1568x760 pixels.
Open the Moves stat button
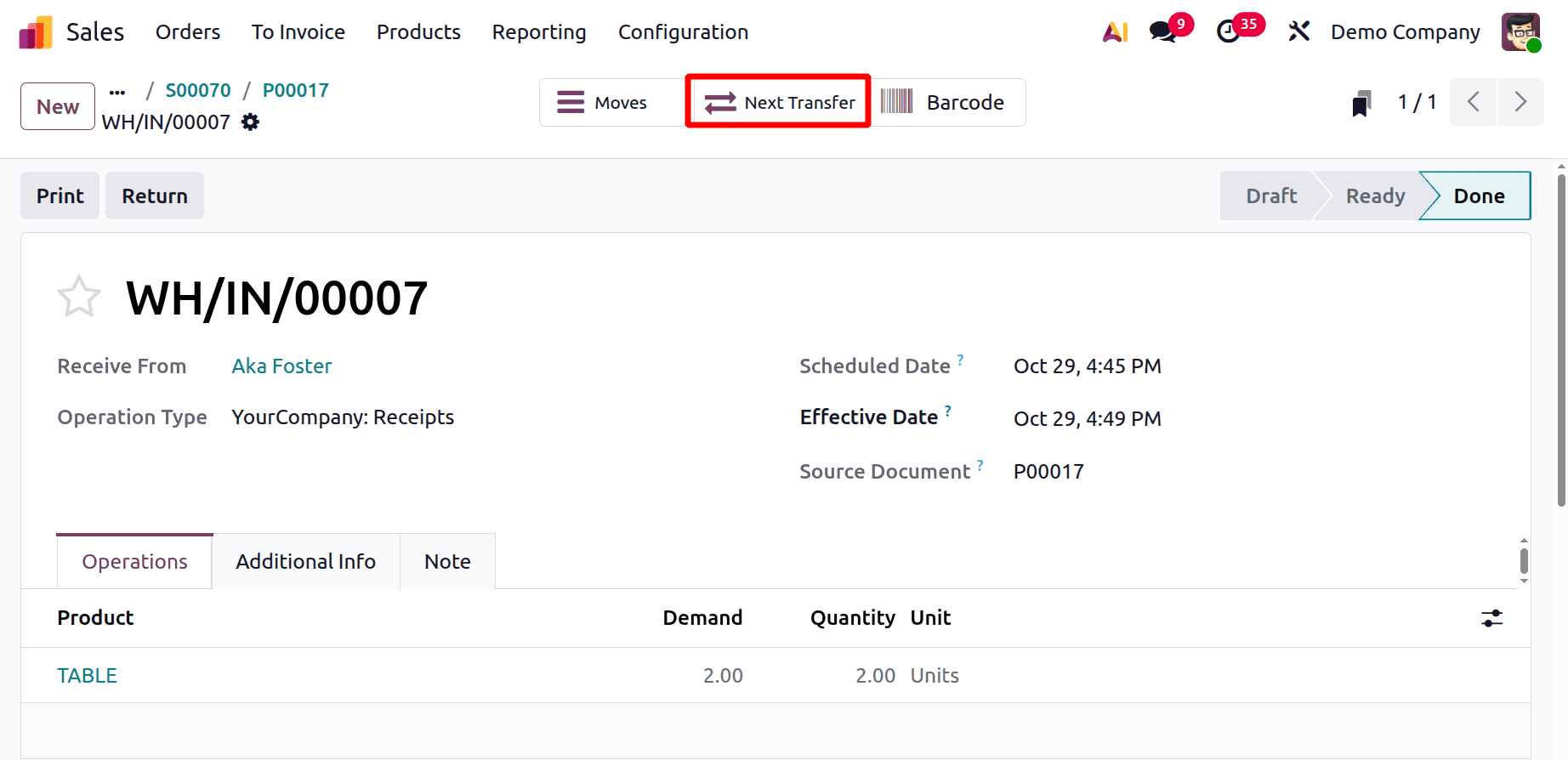click(612, 103)
